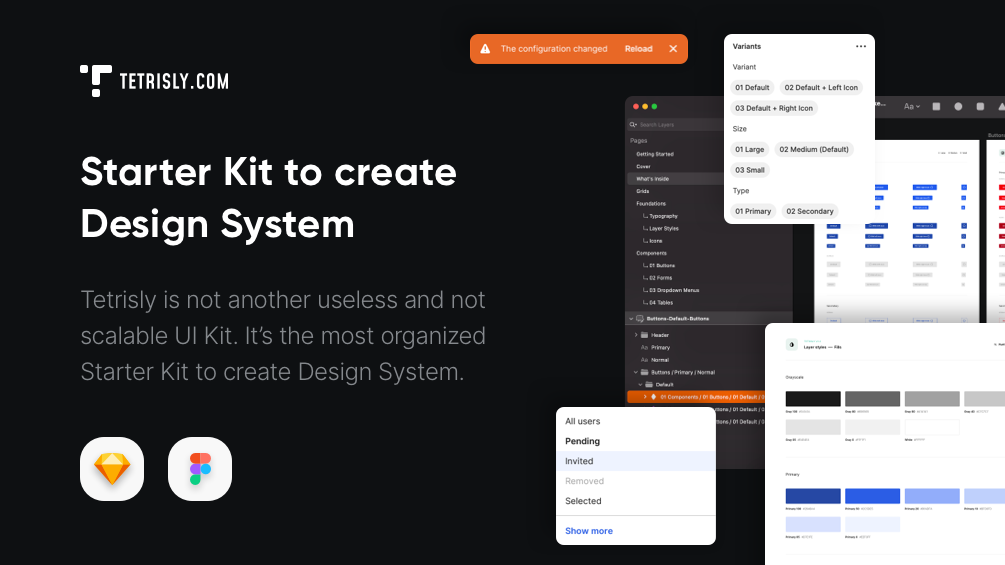Click the symbol icon on the orange layer row

(x=654, y=397)
